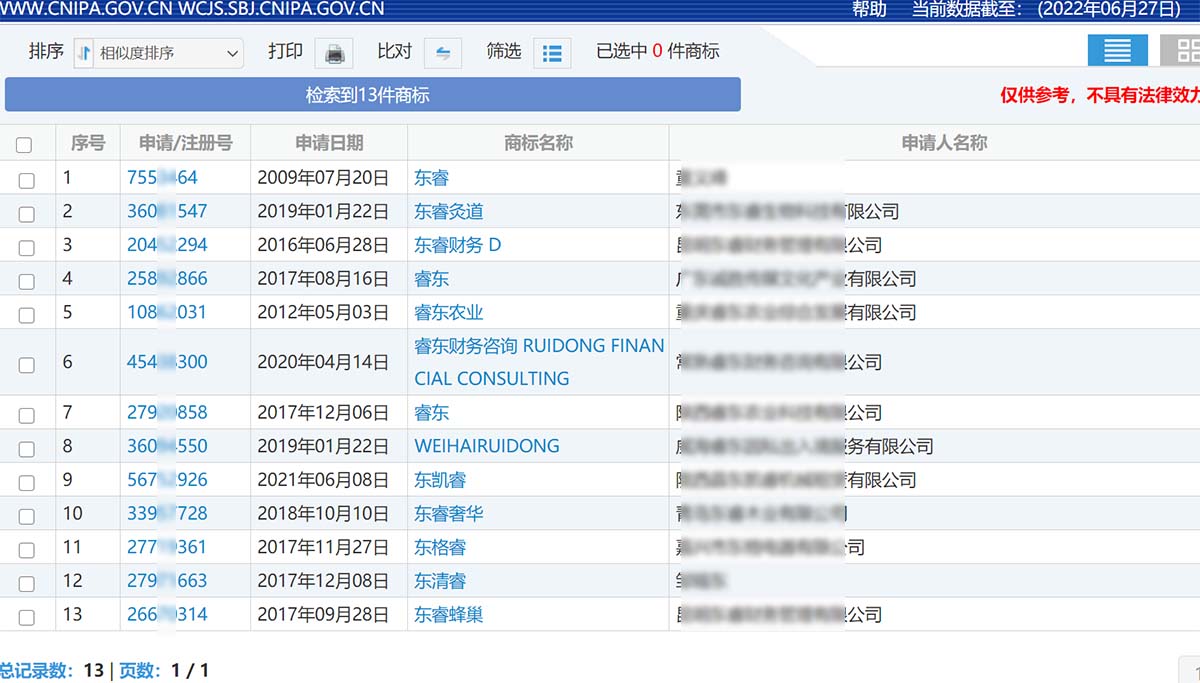Check the box for row 1 东睿
The image size is (1200, 683).
(27, 180)
